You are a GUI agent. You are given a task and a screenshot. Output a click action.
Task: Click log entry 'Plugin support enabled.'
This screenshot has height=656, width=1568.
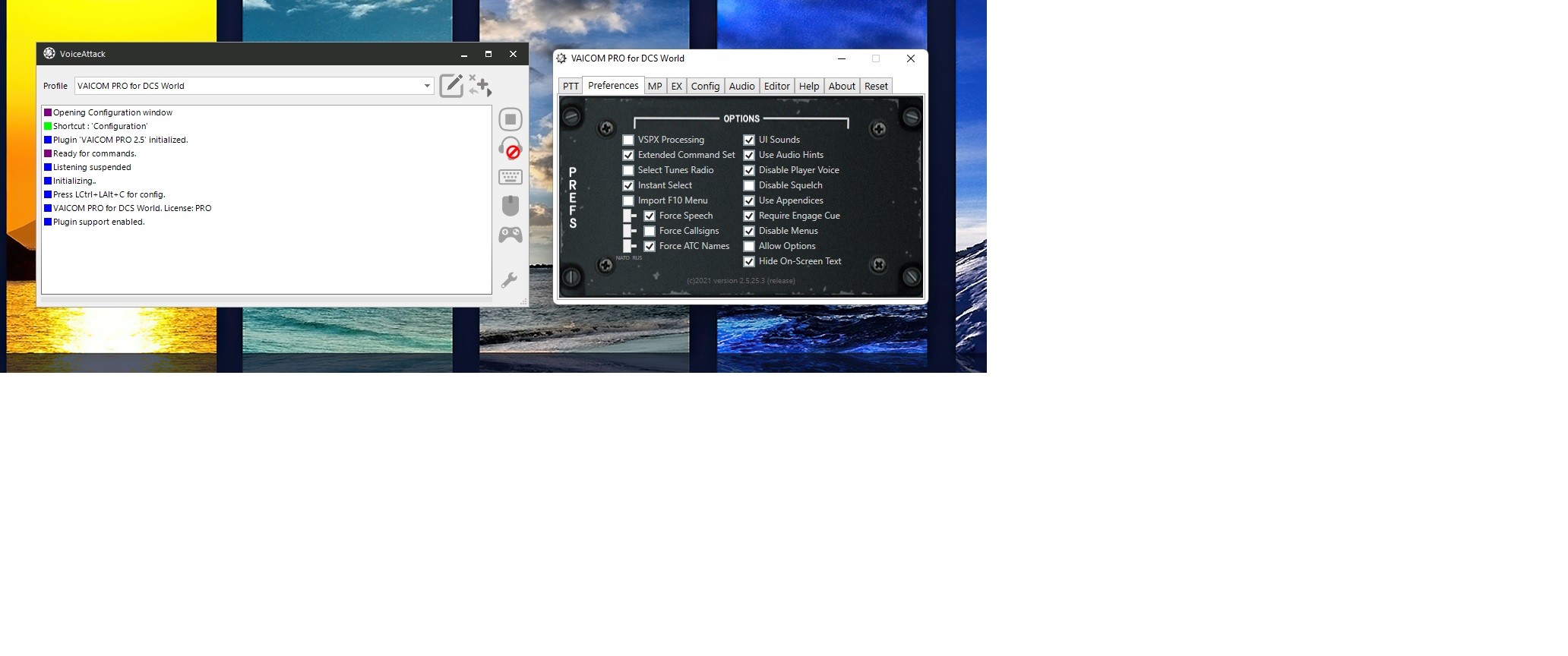coord(99,222)
